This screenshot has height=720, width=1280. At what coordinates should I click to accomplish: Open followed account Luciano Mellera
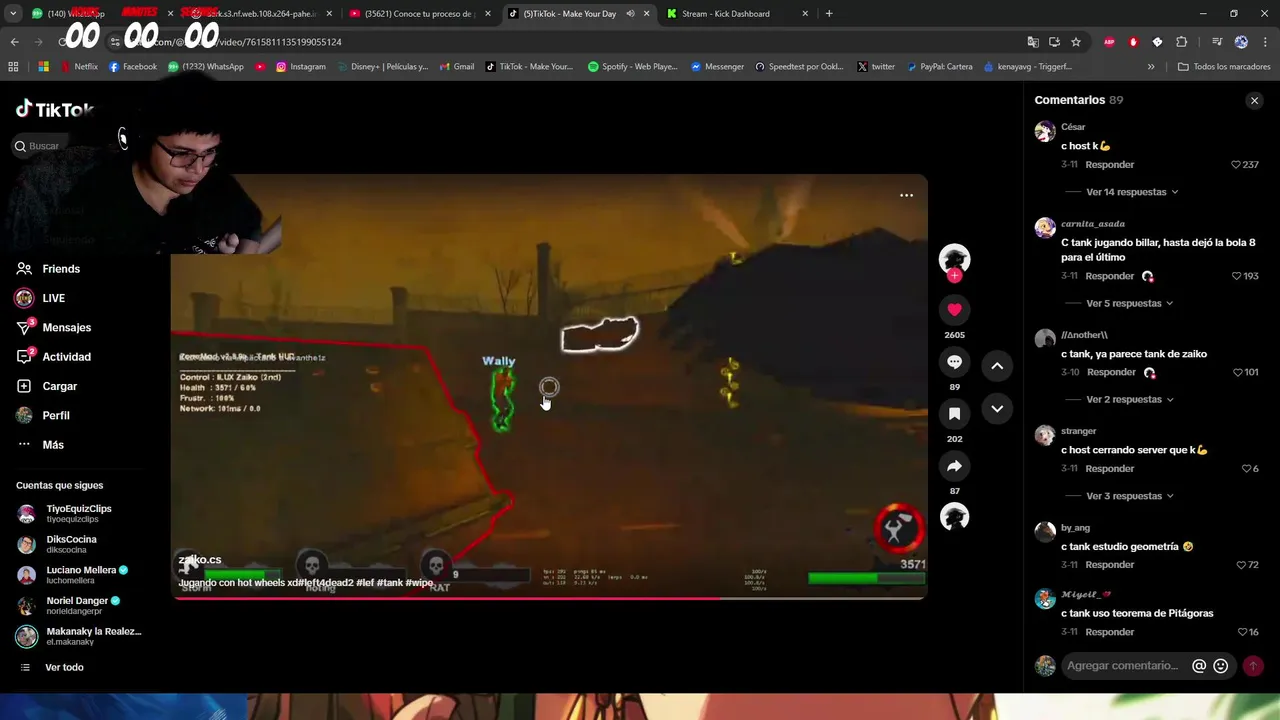click(81, 575)
